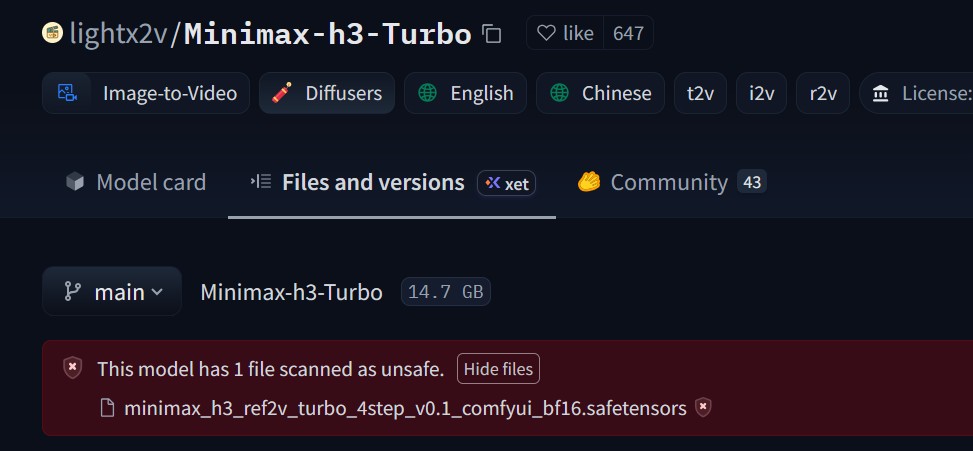The width and height of the screenshot is (973, 451).
Task: Click the unsafe badge after the safetensors filename
Action: tap(702, 408)
